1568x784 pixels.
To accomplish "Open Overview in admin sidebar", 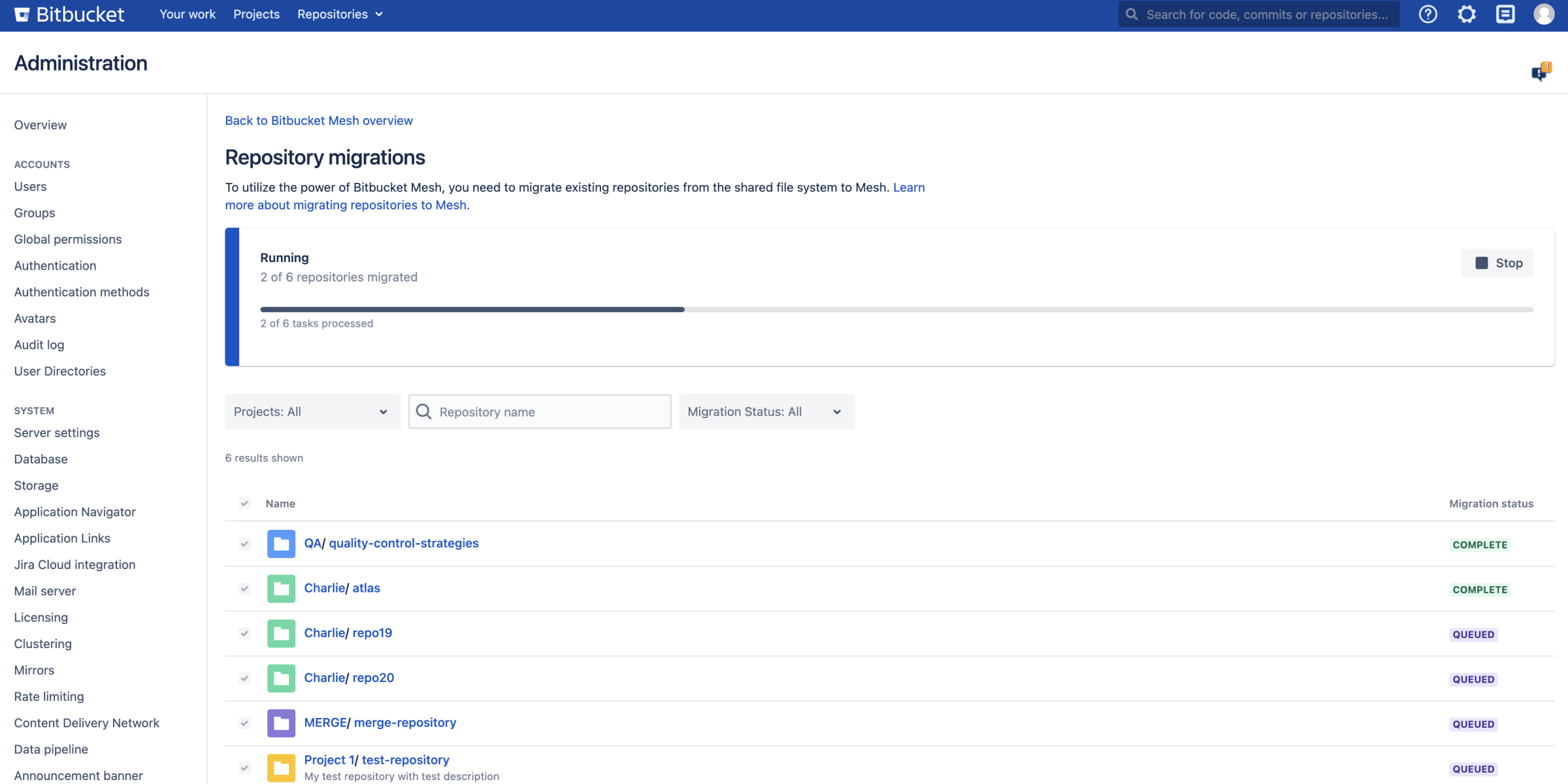I will point(41,125).
